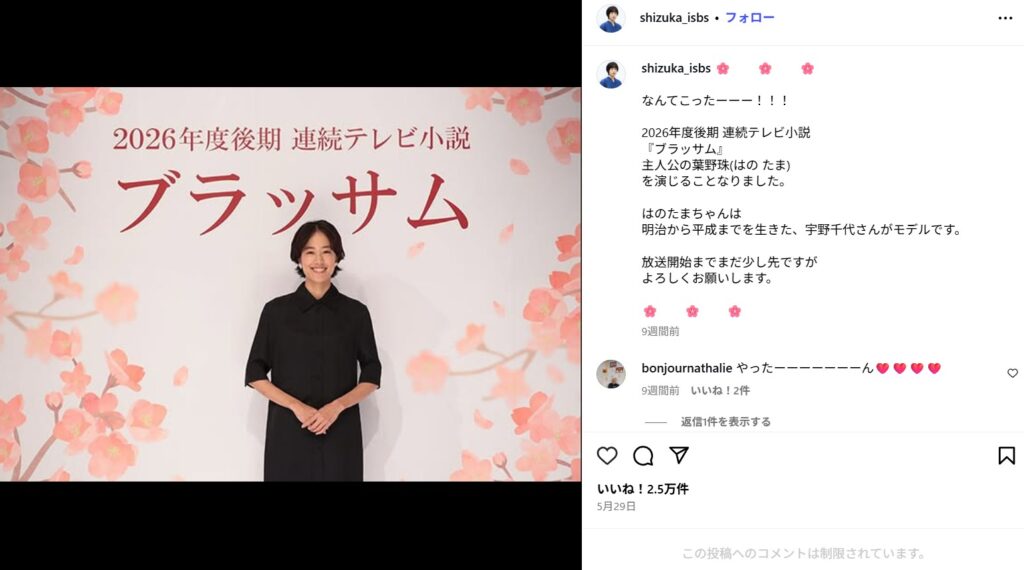Image resolution: width=1024 pixels, height=570 pixels.
Task: Click the ブラッサム announcement photo
Action: tap(291, 285)
